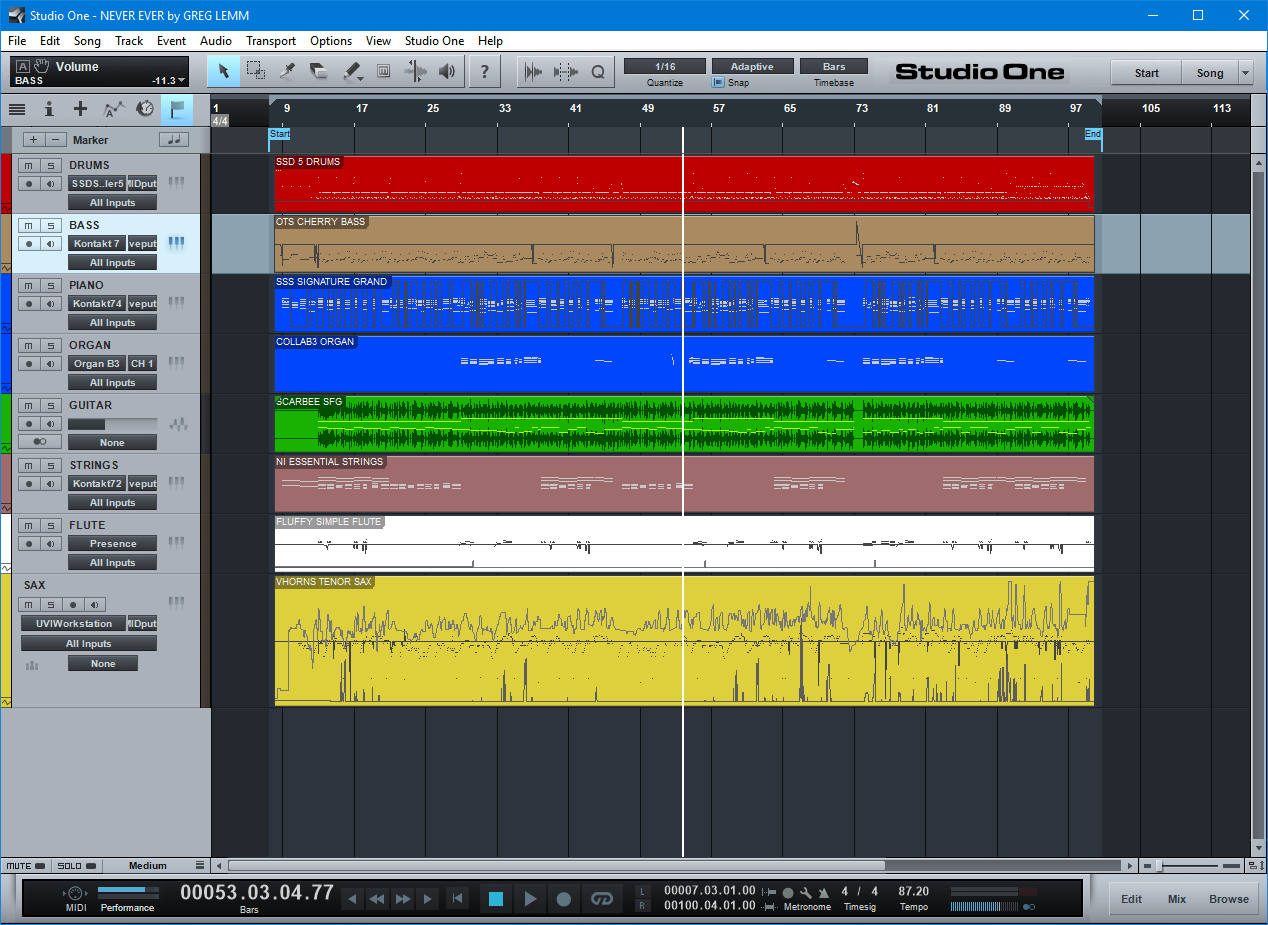The width and height of the screenshot is (1268, 925).
Task: Open the Bars Timebase dropdown
Action: 834,67
